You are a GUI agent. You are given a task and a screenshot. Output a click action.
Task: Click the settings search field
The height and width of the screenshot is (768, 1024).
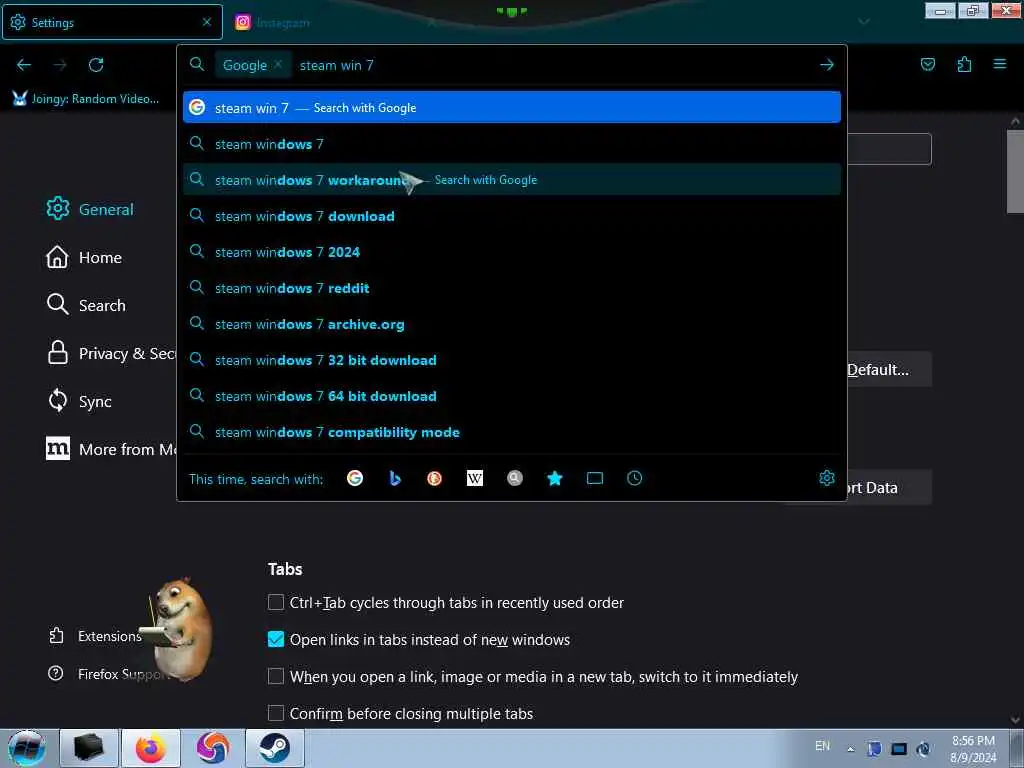pos(889,149)
